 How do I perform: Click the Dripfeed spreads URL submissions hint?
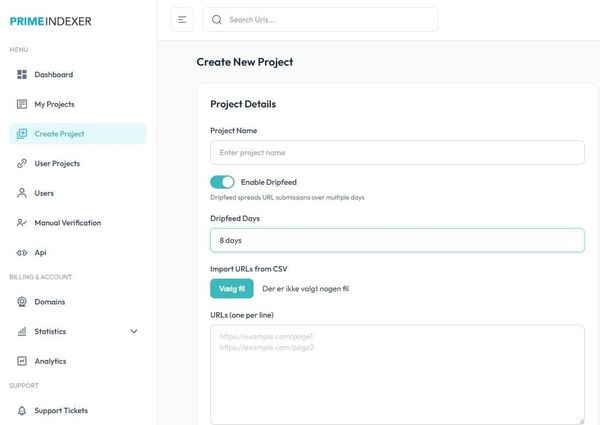[x=287, y=197]
